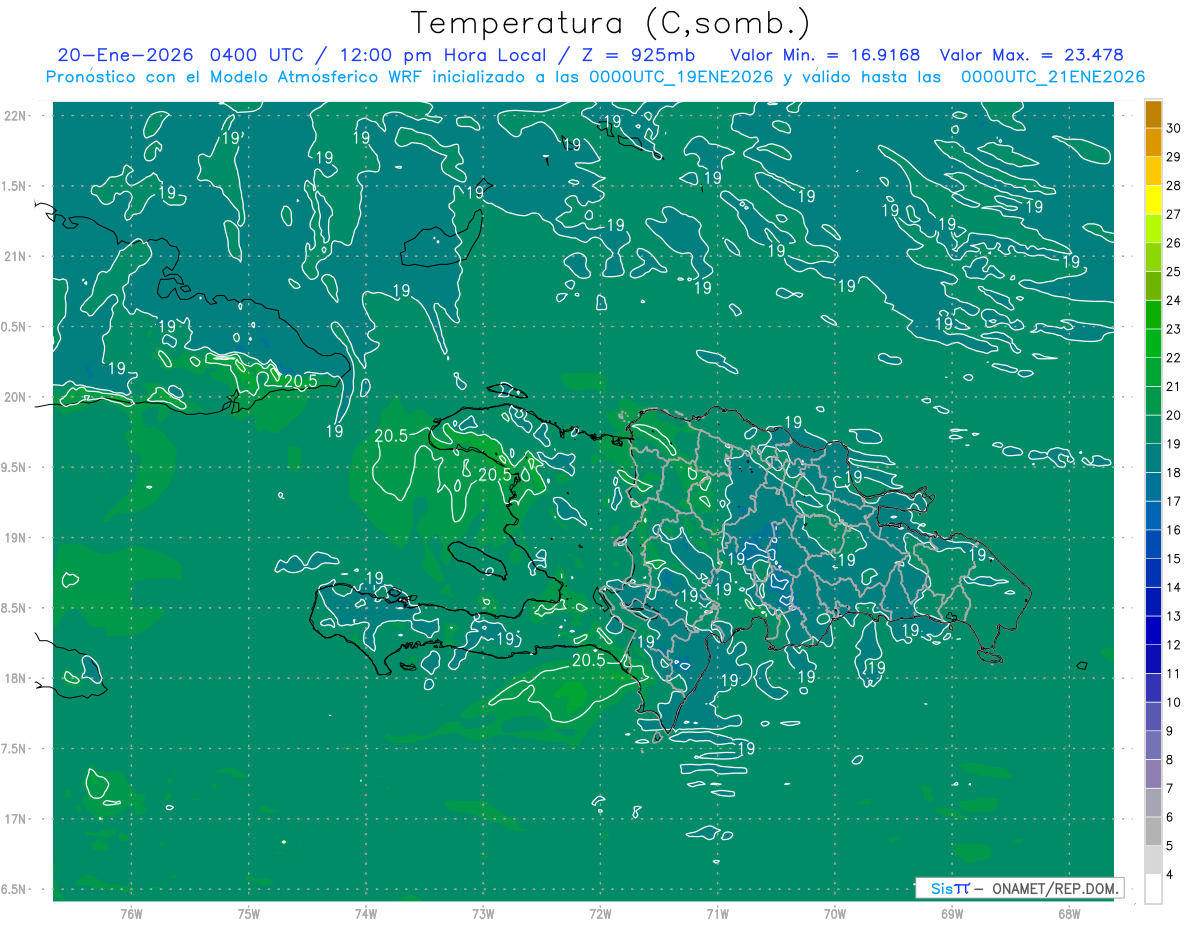This screenshot has width=1200, height=927.
Task: Click the color scale label '18'
Action: pyautogui.click(x=1173, y=472)
